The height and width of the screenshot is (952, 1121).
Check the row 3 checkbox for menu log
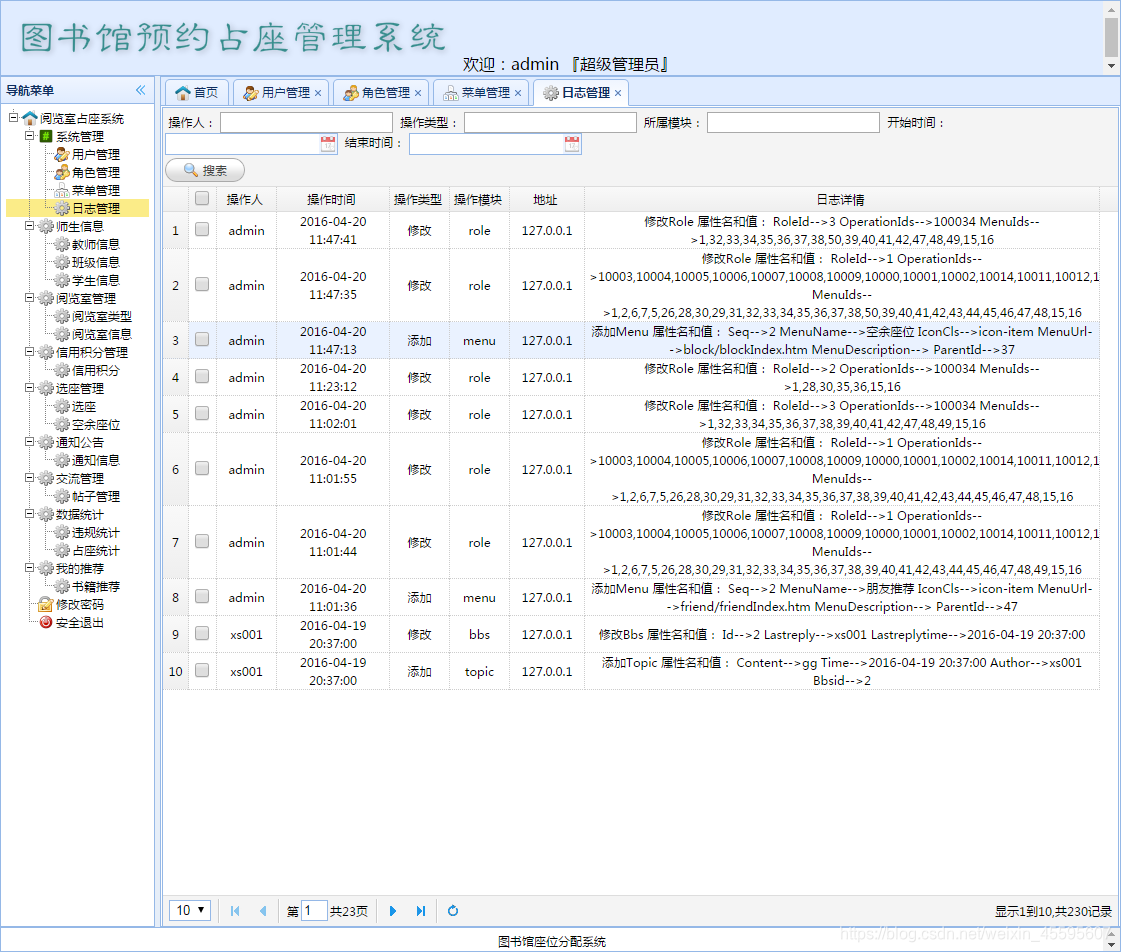coord(202,339)
